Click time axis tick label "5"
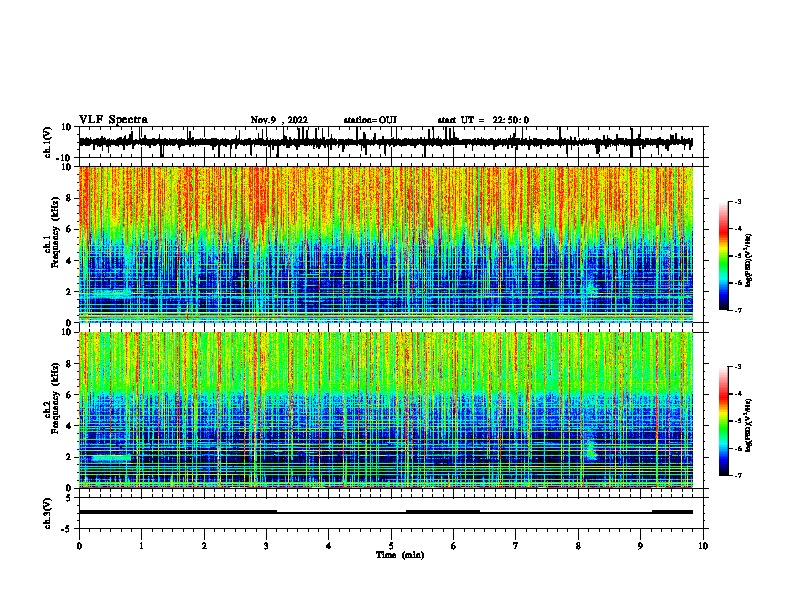Viewport: 792px width, 612px height. click(391, 546)
